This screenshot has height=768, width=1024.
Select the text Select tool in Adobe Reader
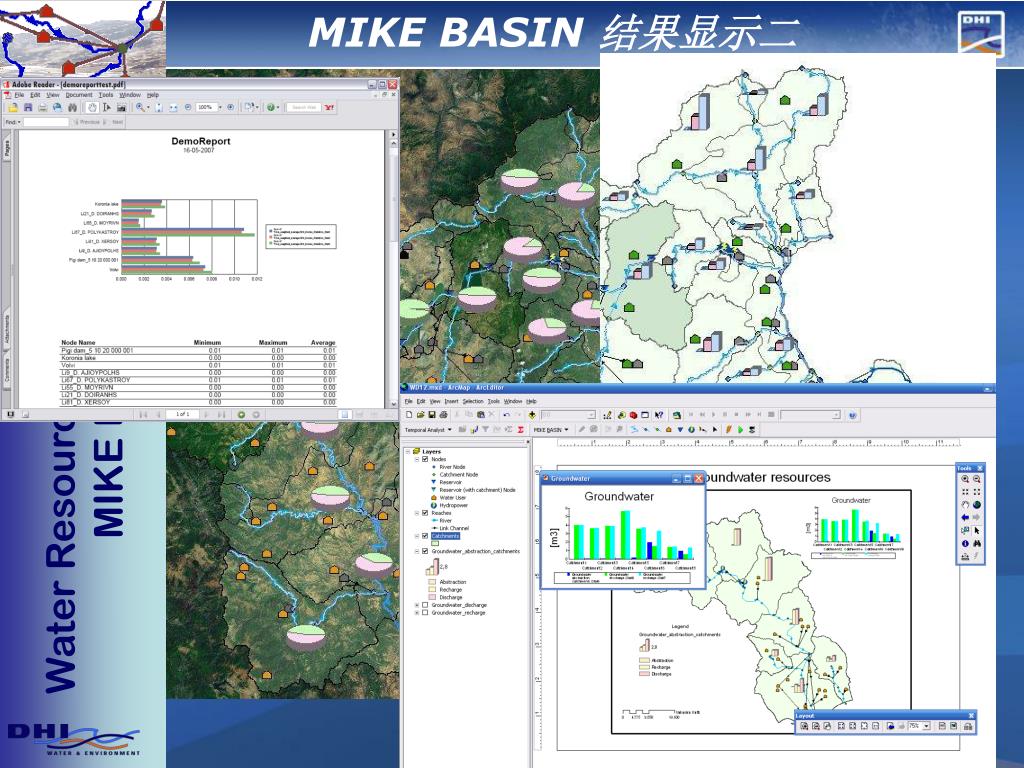click(107, 107)
